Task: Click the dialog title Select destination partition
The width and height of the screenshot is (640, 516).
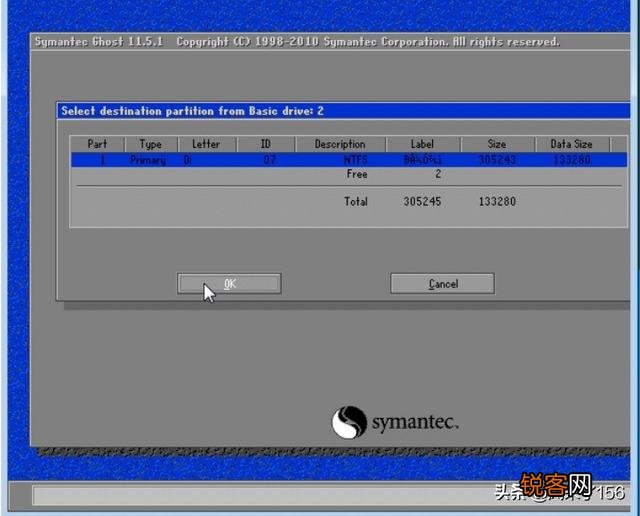Action: click(x=192, y=111)
